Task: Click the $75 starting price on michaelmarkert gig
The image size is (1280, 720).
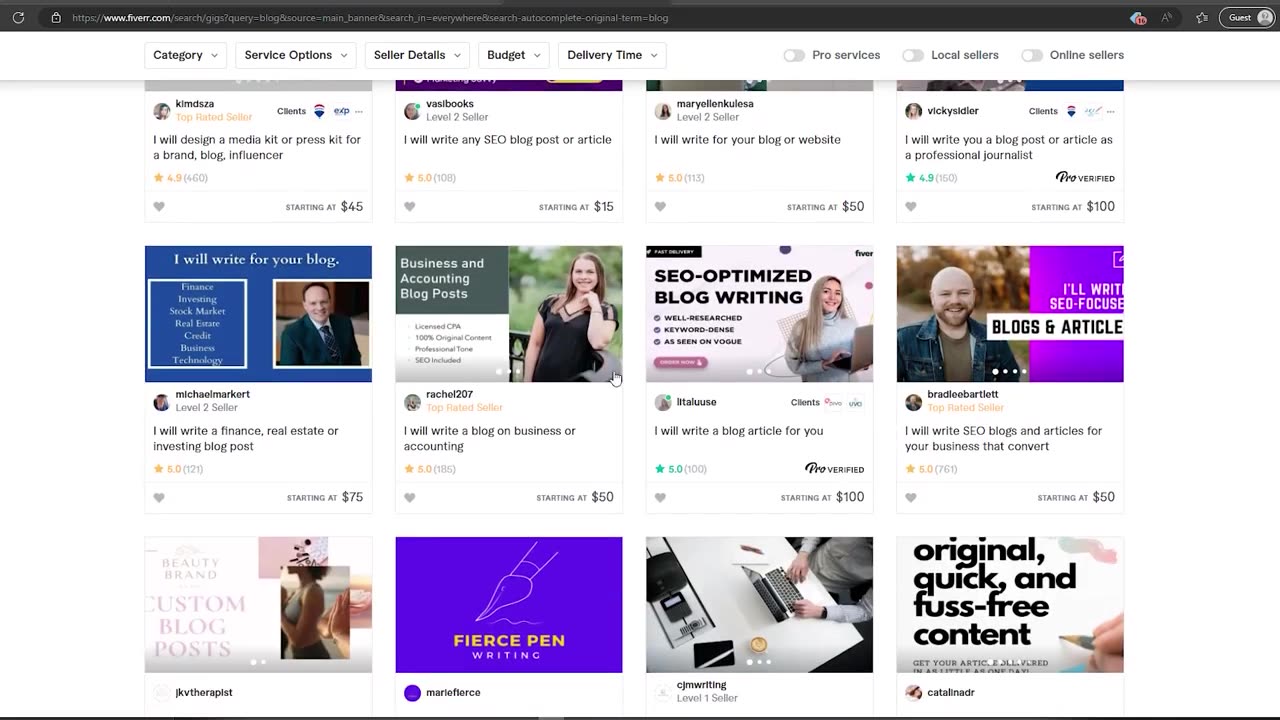Action: coord(352,498)
